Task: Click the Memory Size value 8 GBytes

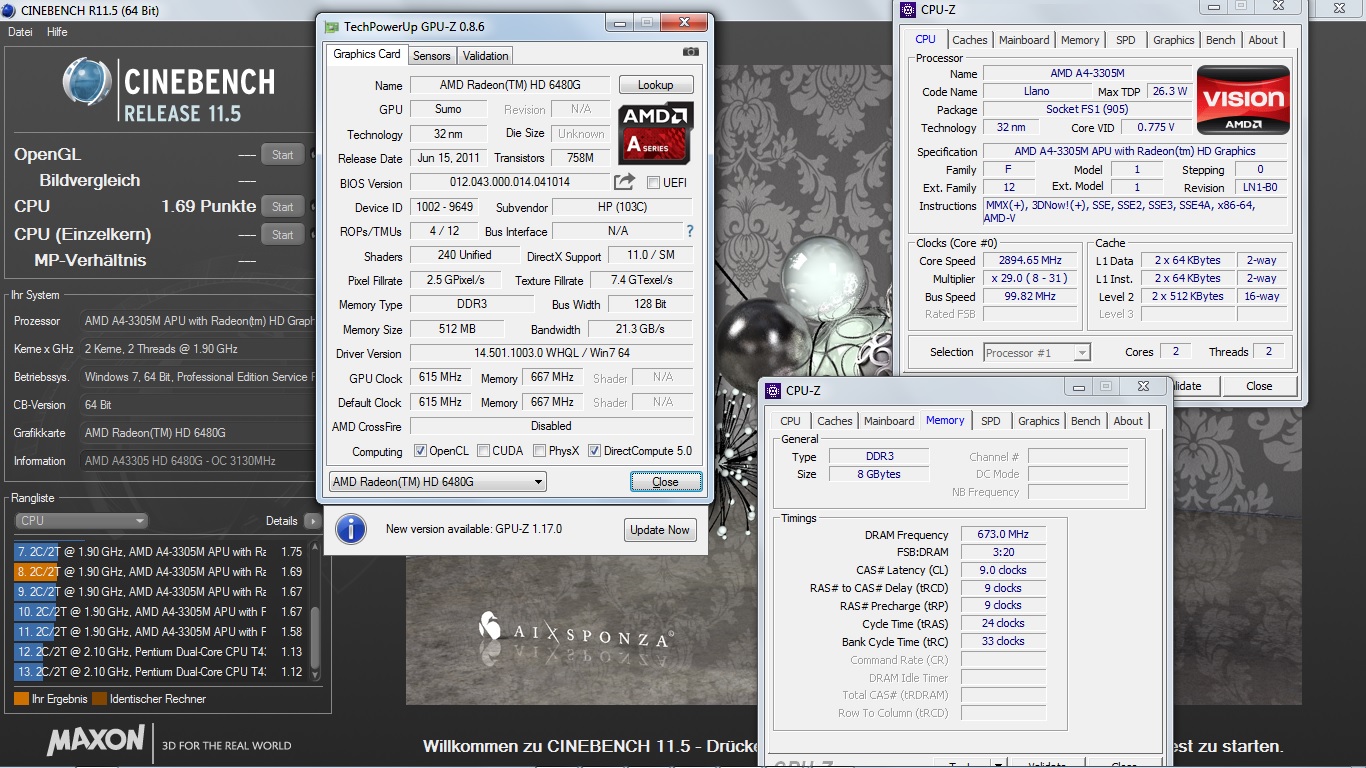Action: point(878,474)
